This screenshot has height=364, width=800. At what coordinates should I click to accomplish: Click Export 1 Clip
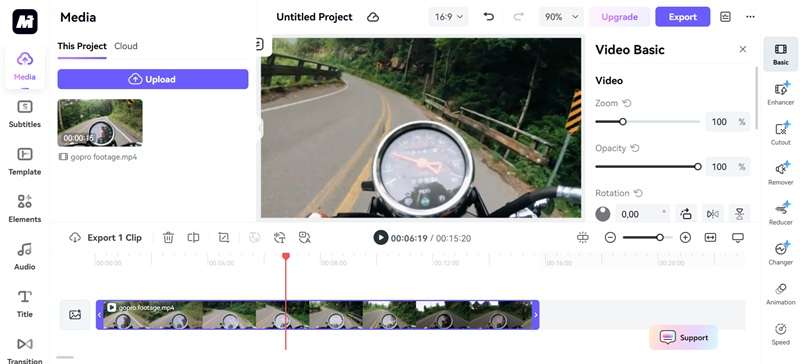(105, 237)
